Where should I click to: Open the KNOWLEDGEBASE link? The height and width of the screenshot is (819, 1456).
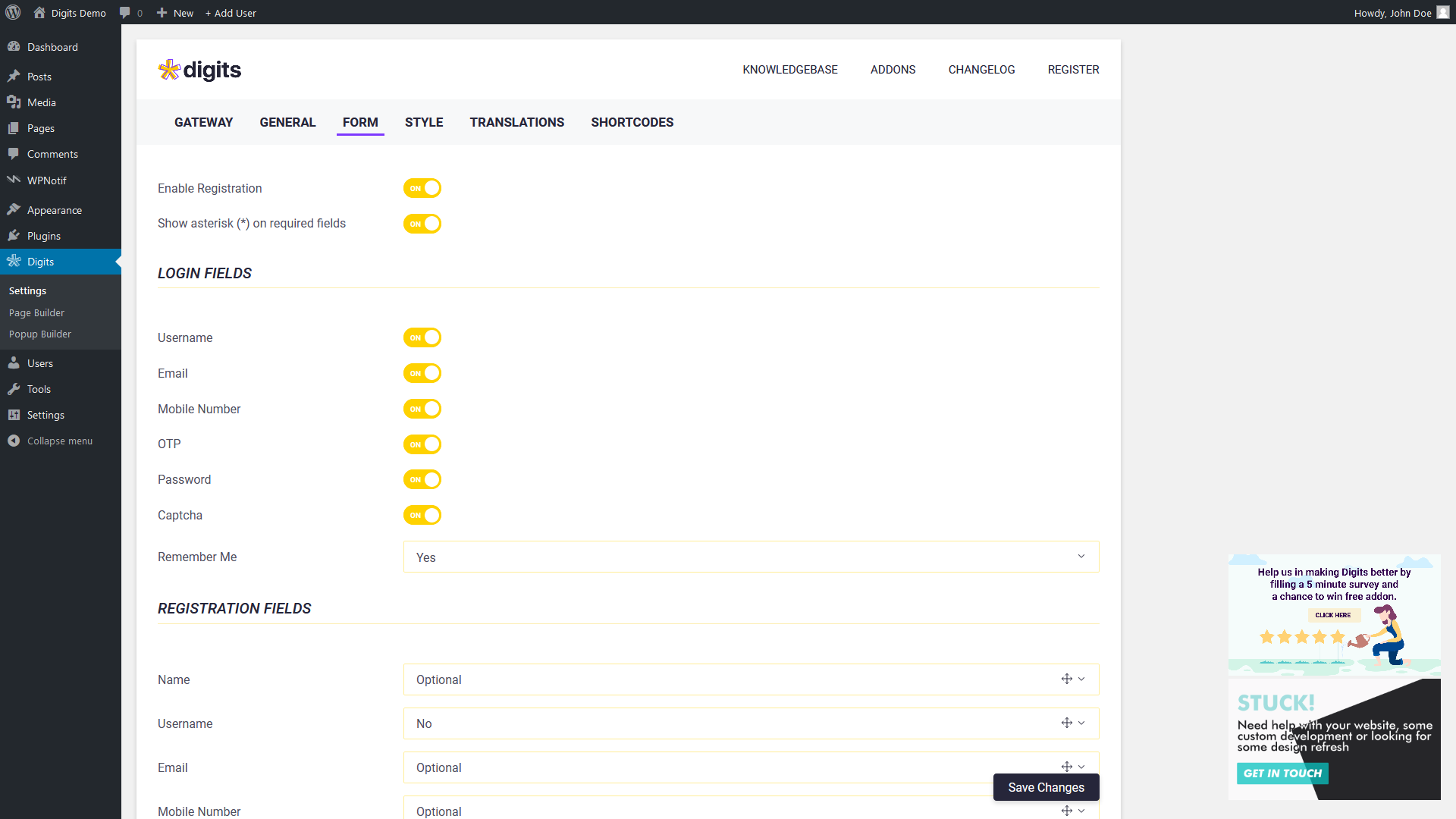click(x=790, y=70)
